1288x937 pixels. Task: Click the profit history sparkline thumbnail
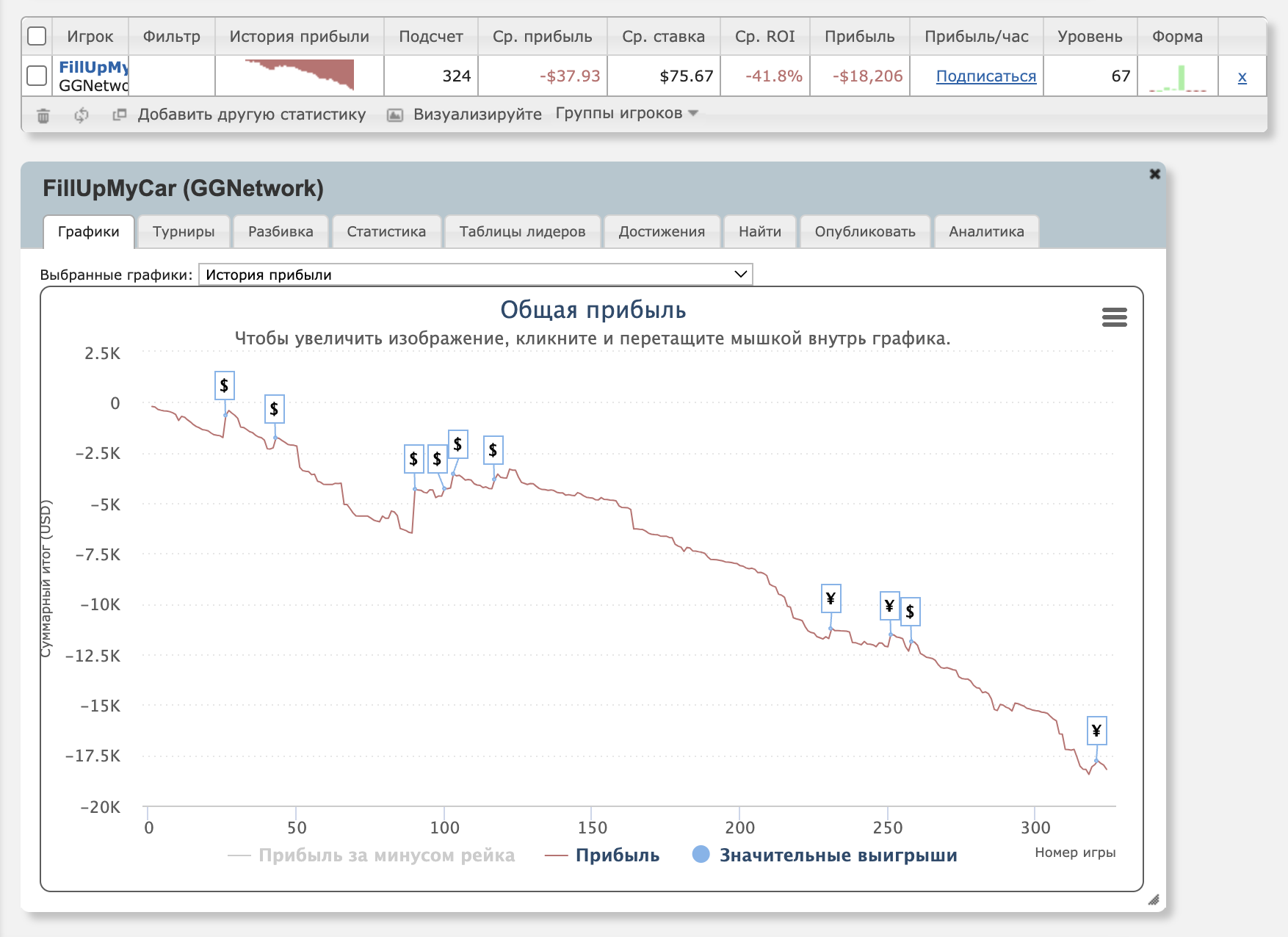click(300, 75)
